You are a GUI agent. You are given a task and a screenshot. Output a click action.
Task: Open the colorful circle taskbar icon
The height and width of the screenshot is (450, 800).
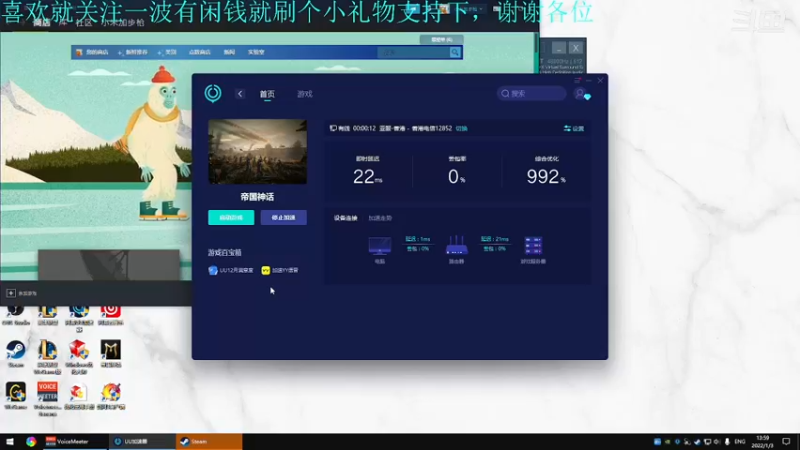pos(31,441)
